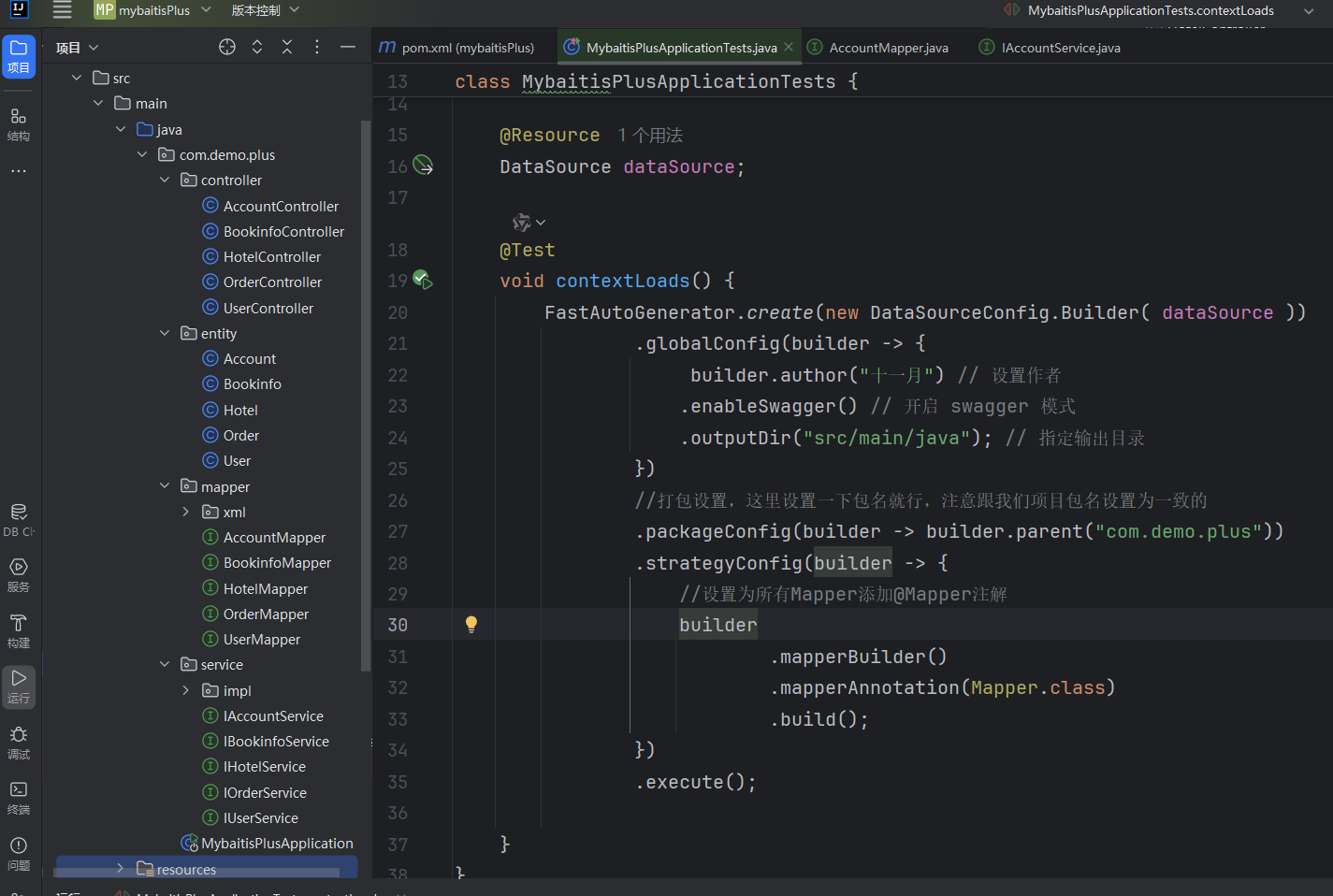
Task: Collapse all project tree nodes
Action: pos(287,47)
